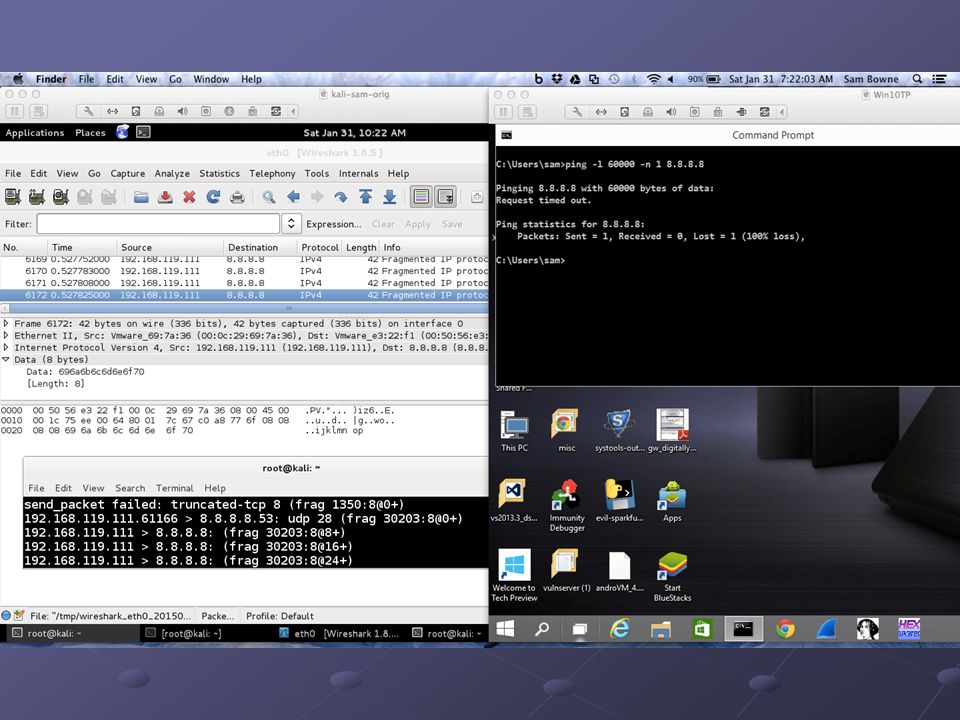Image resolution: width=960 pixels, height=720 pixels.
Task: Open the Windows Start button
Action: [505, 628]
